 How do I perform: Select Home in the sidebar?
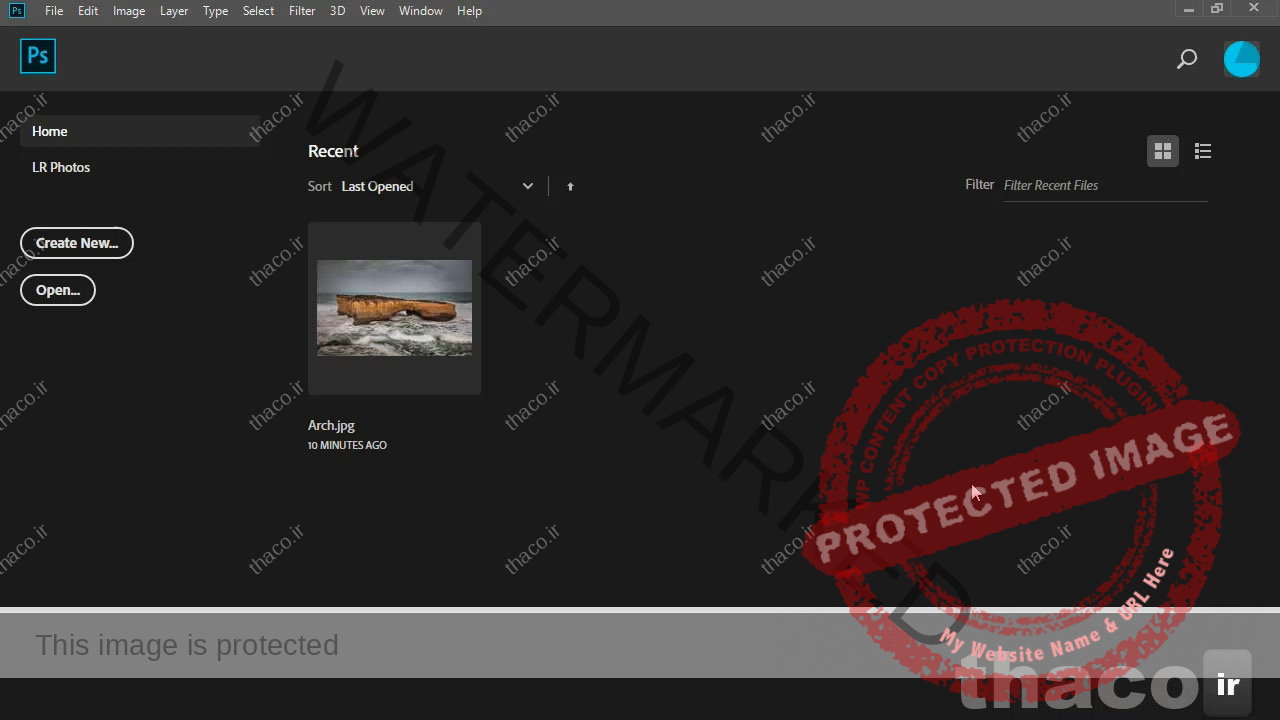[140, 131]
